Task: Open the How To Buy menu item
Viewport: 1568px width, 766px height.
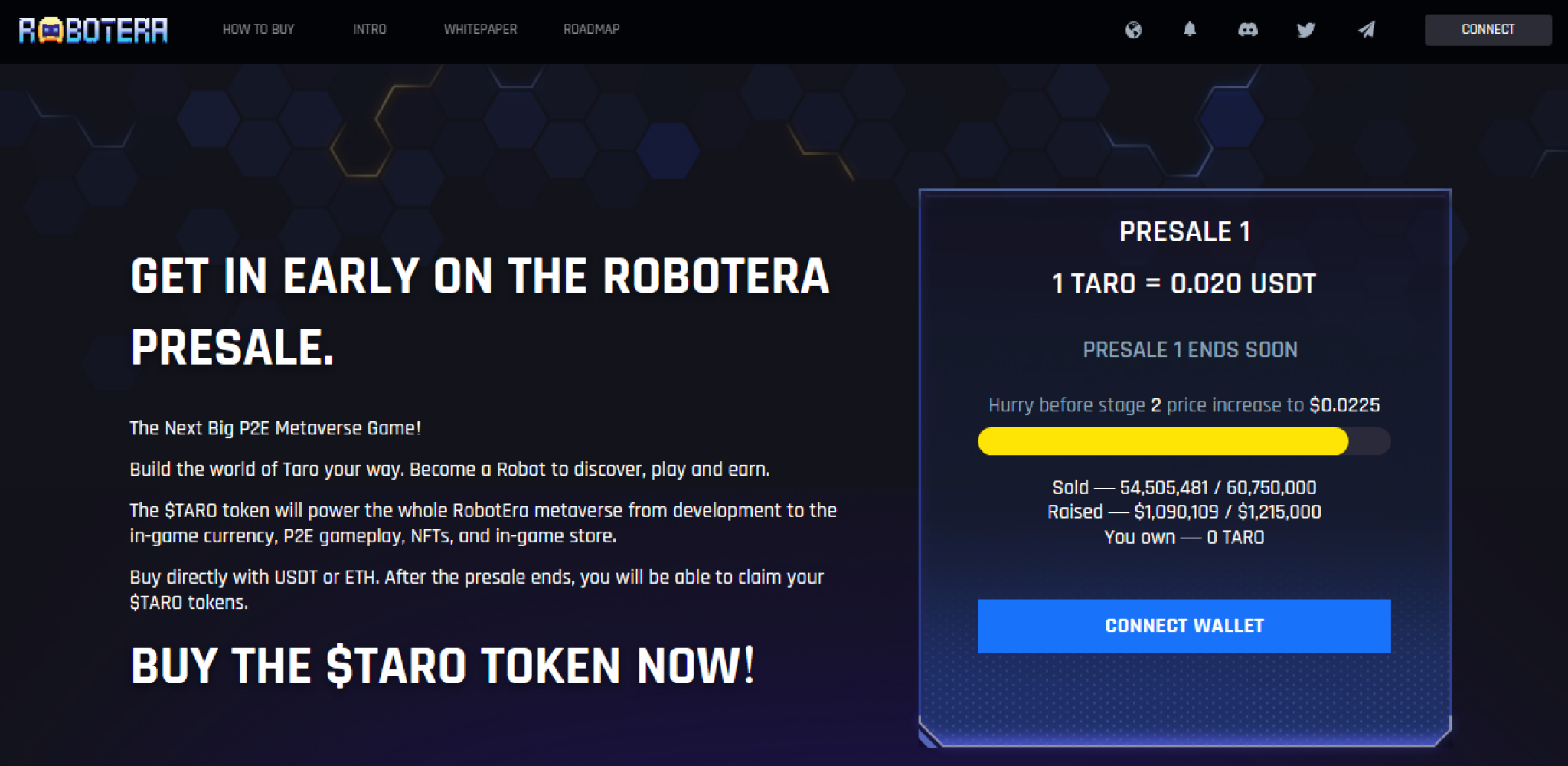Action: [x=259, y=29]
